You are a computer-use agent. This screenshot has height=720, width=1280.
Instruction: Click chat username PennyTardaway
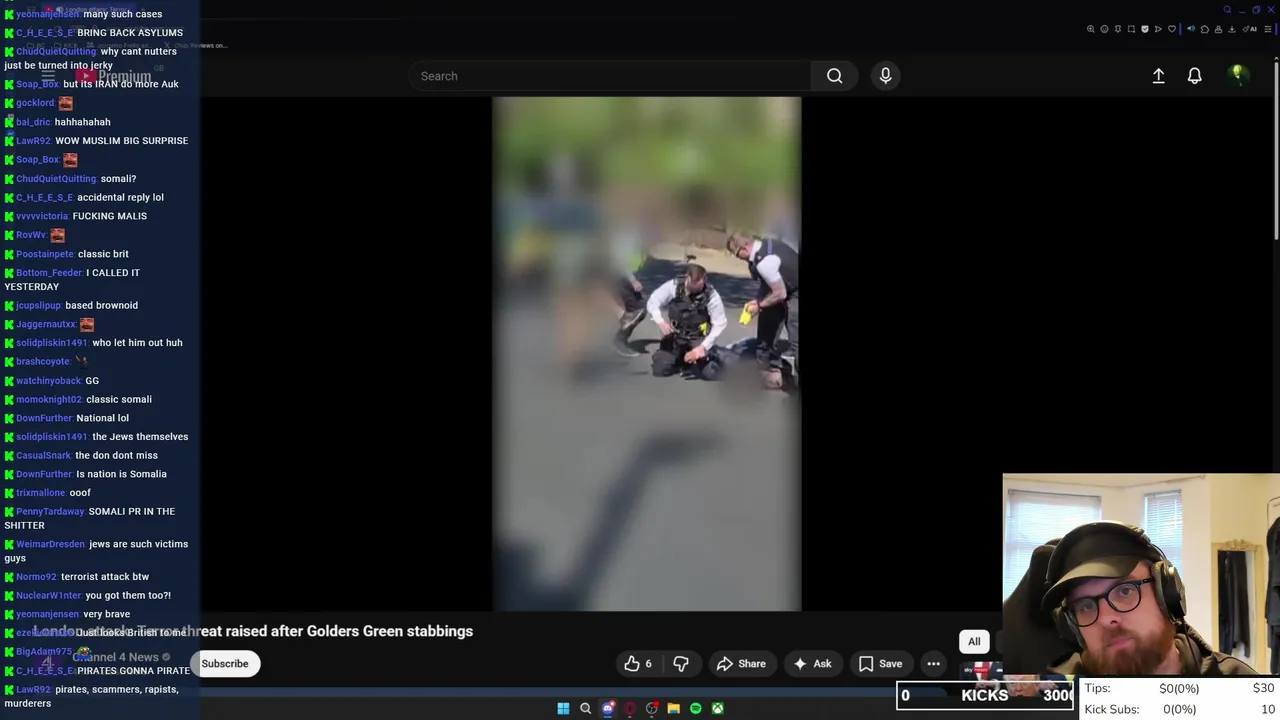point(50,512)
